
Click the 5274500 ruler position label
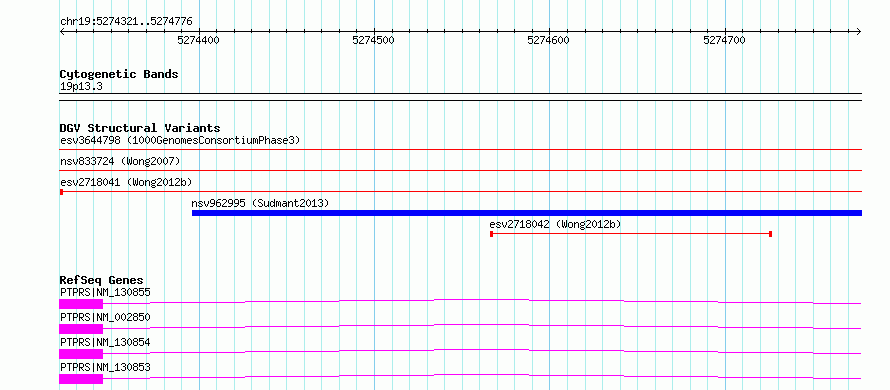click(373, 40)
